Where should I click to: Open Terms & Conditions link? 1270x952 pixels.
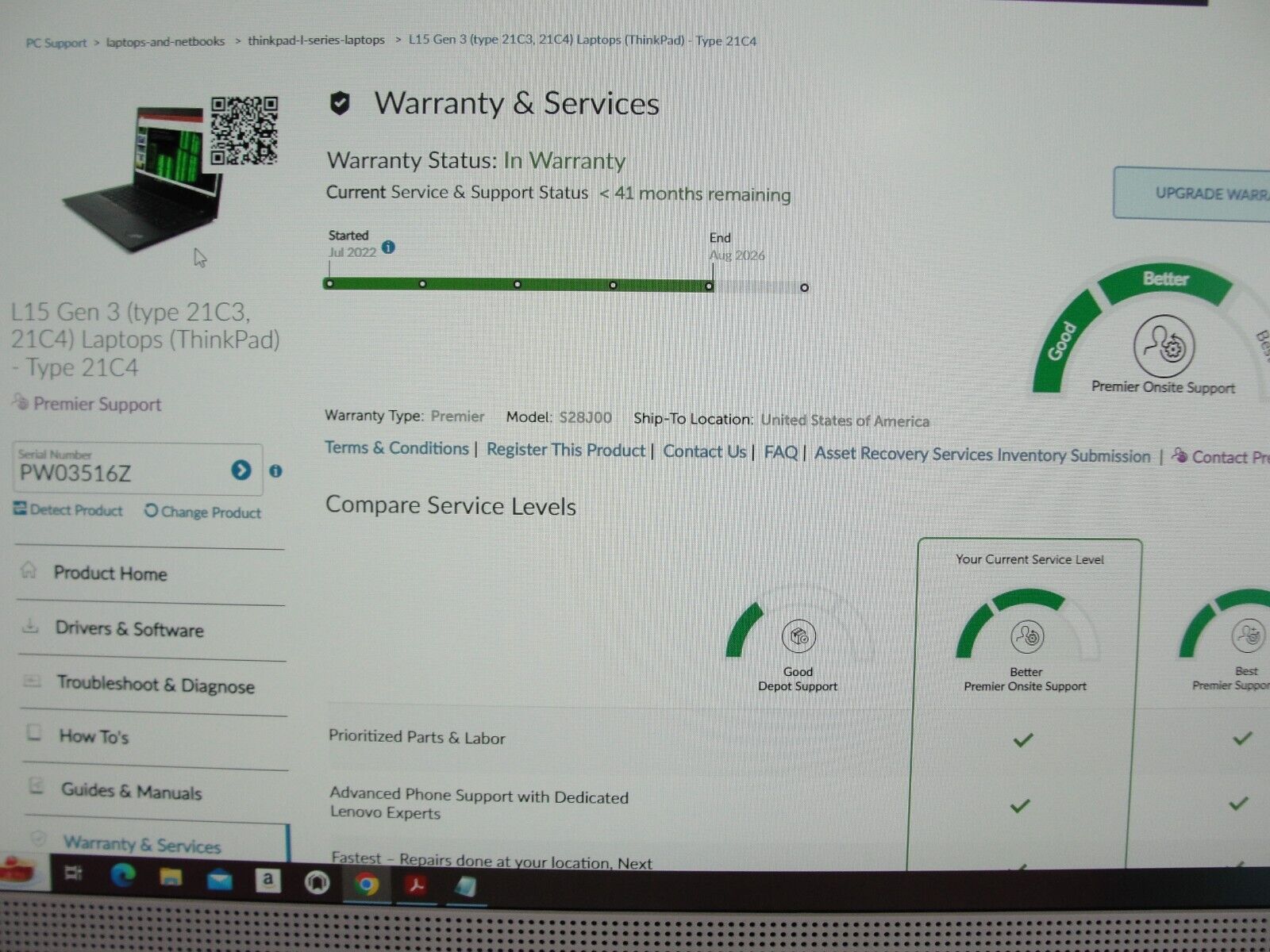click(397, 448)
